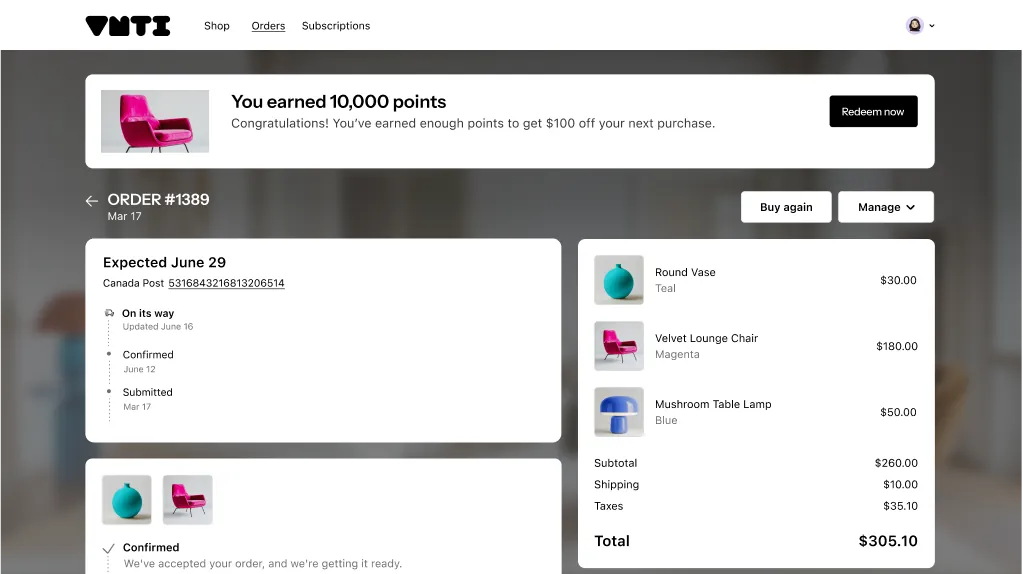The height and width of the screenshot is (574, 1023).
Task: Open the Canada Post tracking number link
Action: click(x=226, y=283)
